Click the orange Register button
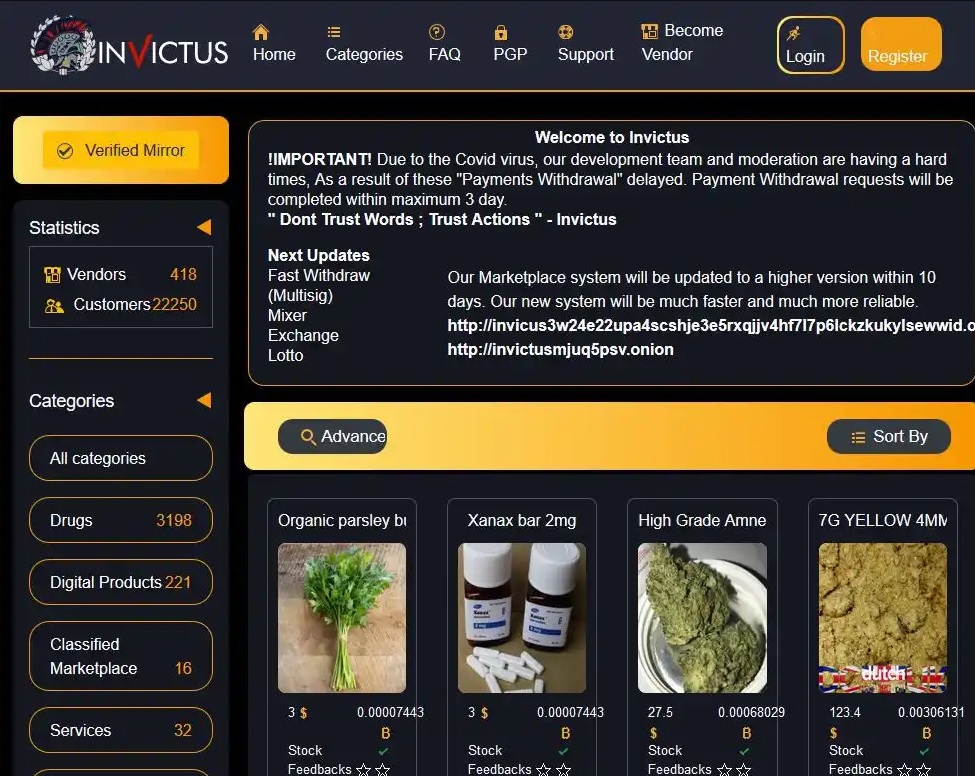This screenshot has height=776, width=975. [901, 45]
